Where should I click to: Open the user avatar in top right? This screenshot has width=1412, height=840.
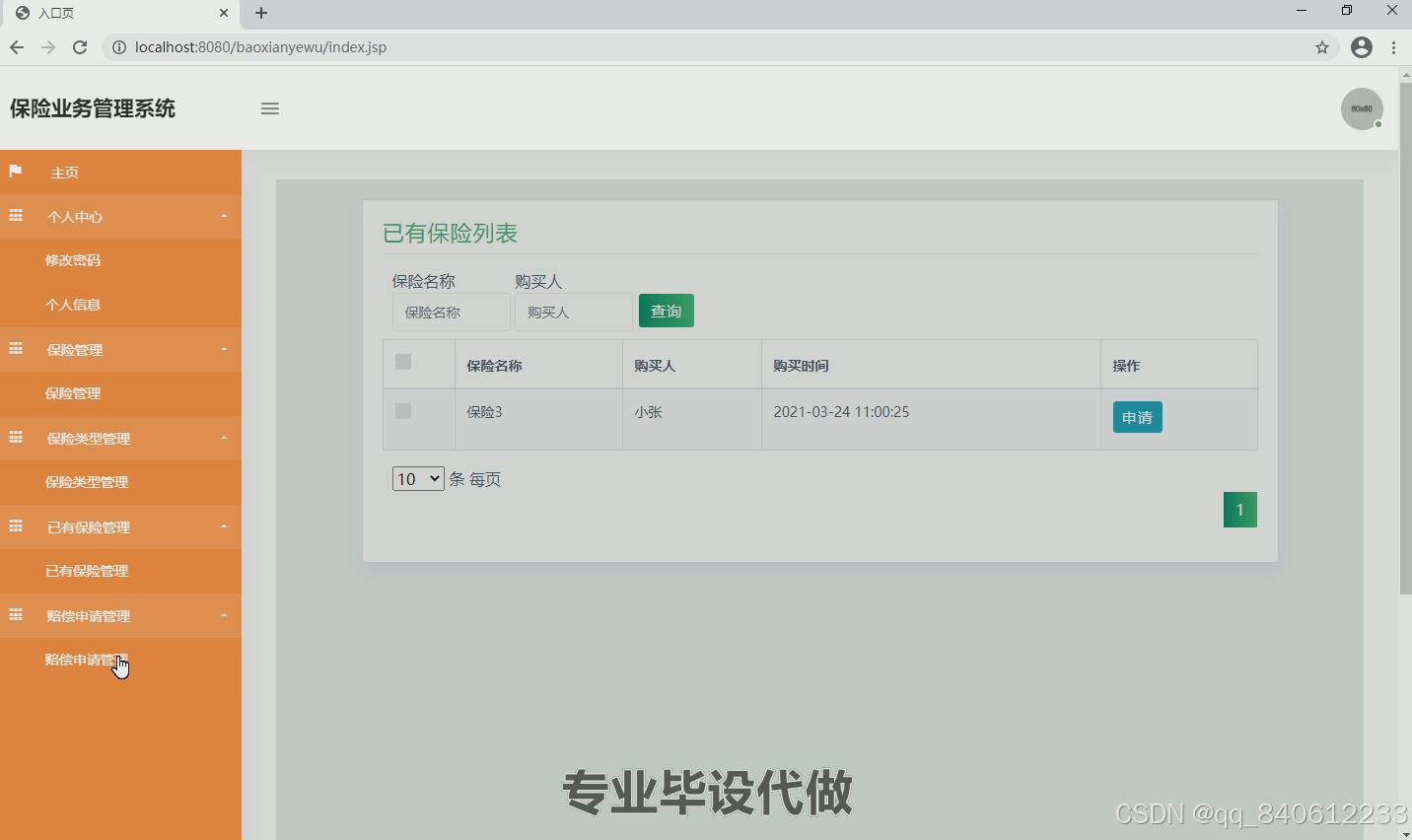(1362, 108)
